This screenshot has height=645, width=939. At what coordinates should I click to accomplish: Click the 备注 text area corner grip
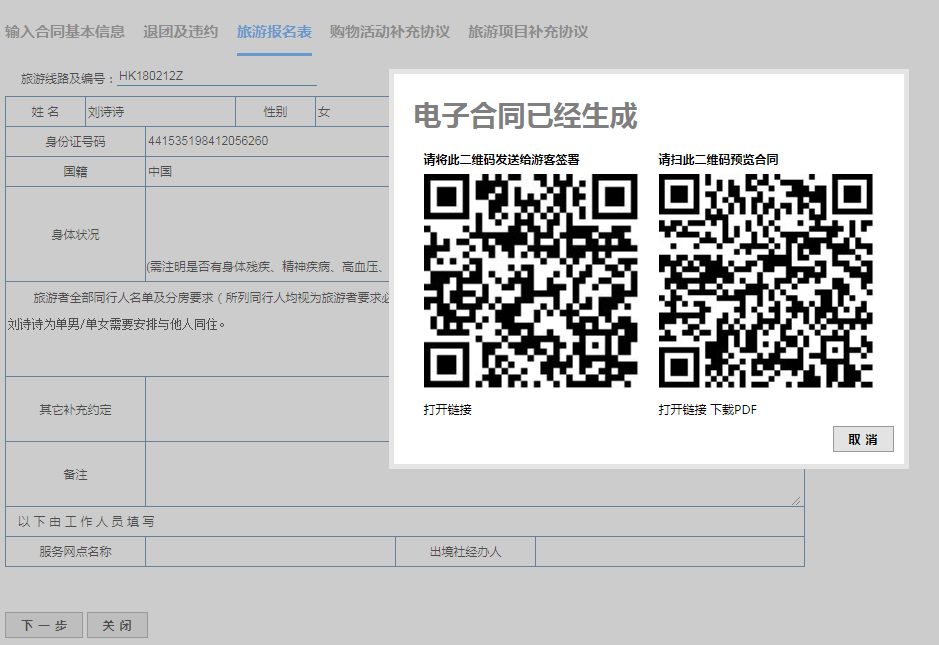[796, 501]
